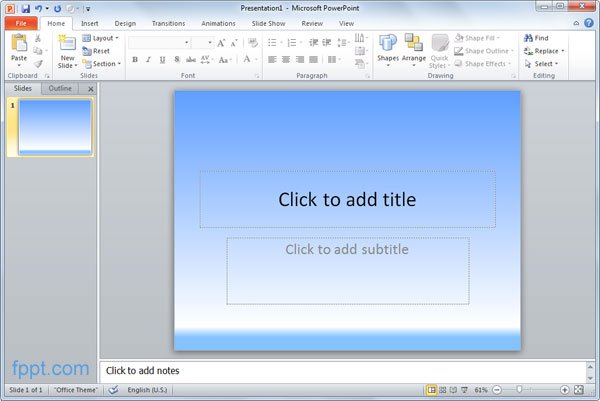
Task: Expand the Layout dropdown
Action: coord(101,38)
